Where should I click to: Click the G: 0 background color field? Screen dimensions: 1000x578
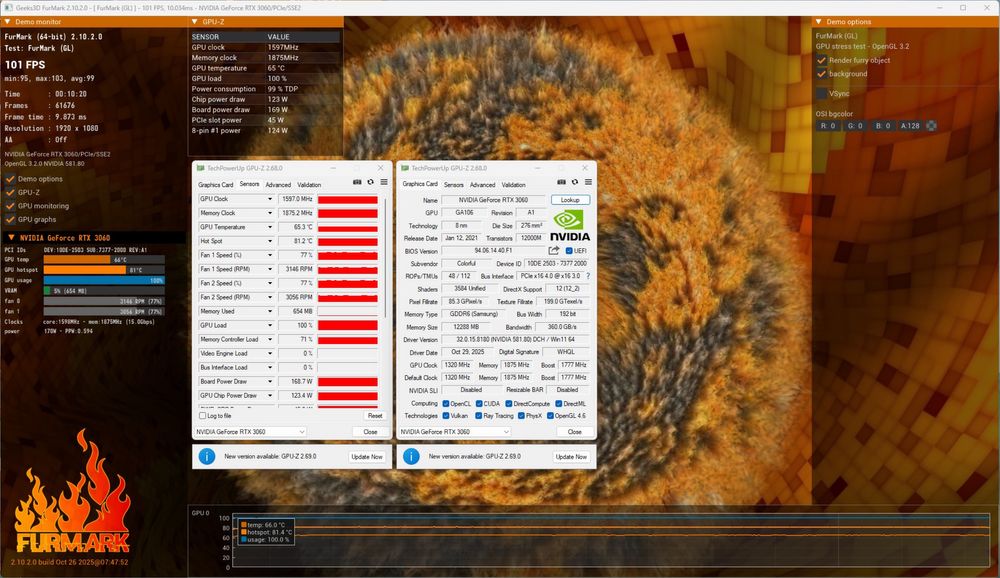[x=855, y=126]
